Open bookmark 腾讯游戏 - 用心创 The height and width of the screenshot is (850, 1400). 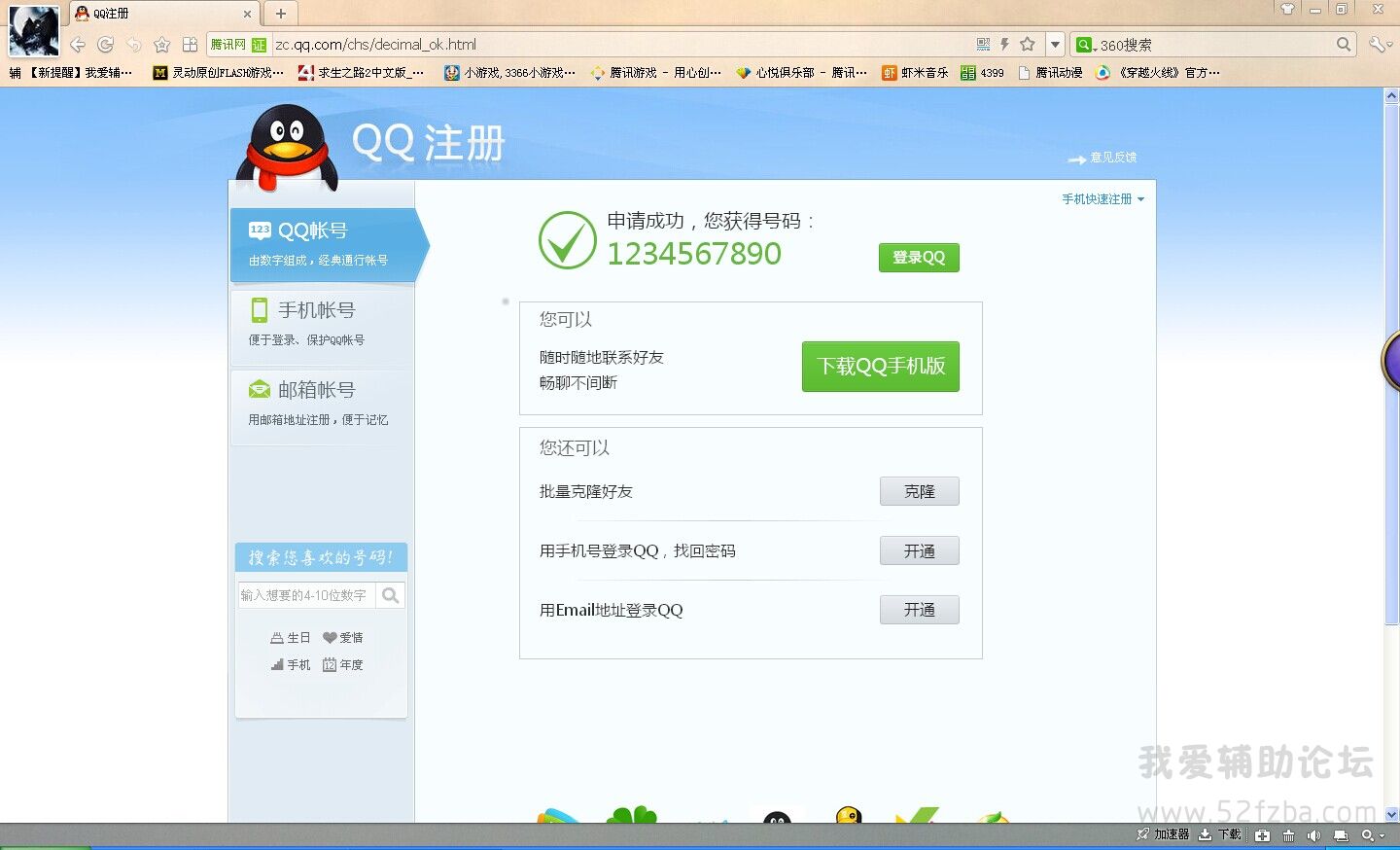656,73
